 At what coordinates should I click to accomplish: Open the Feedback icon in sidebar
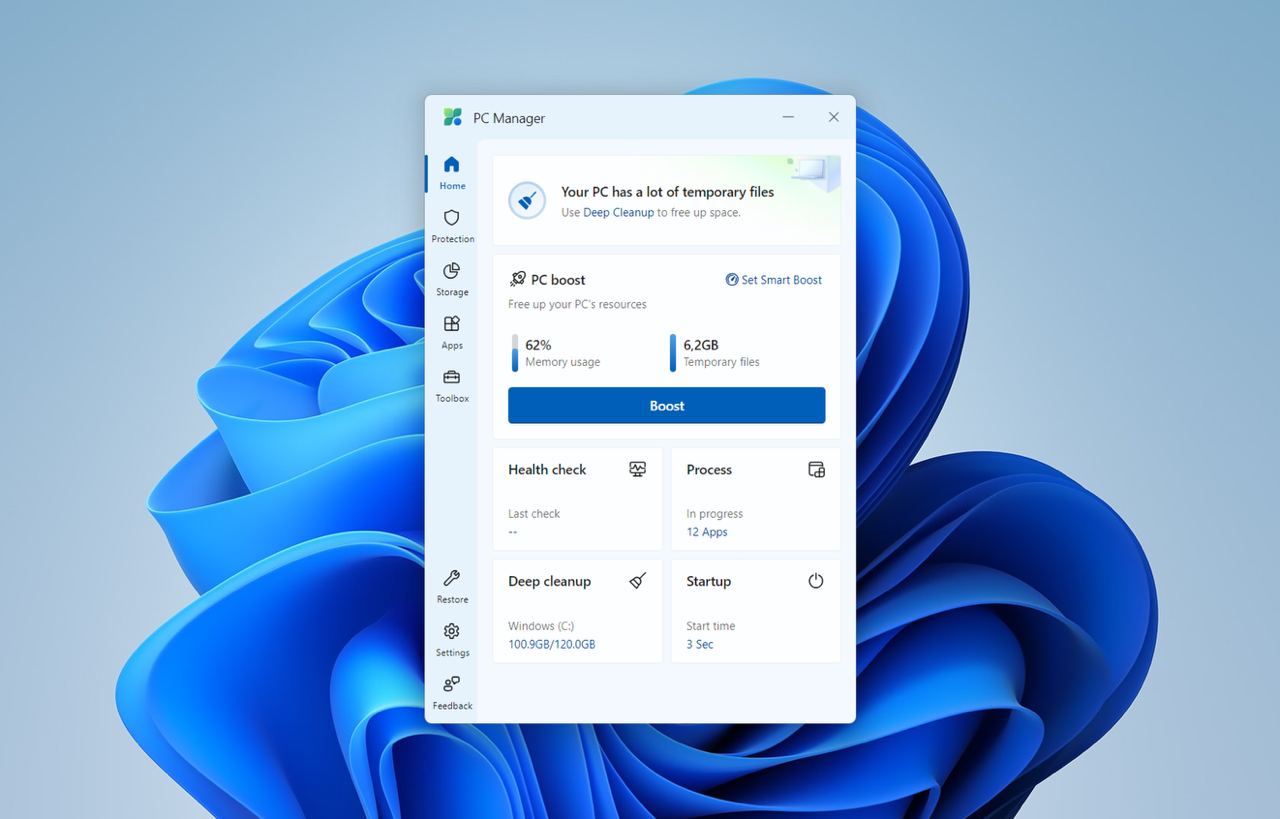pos(452,684)
